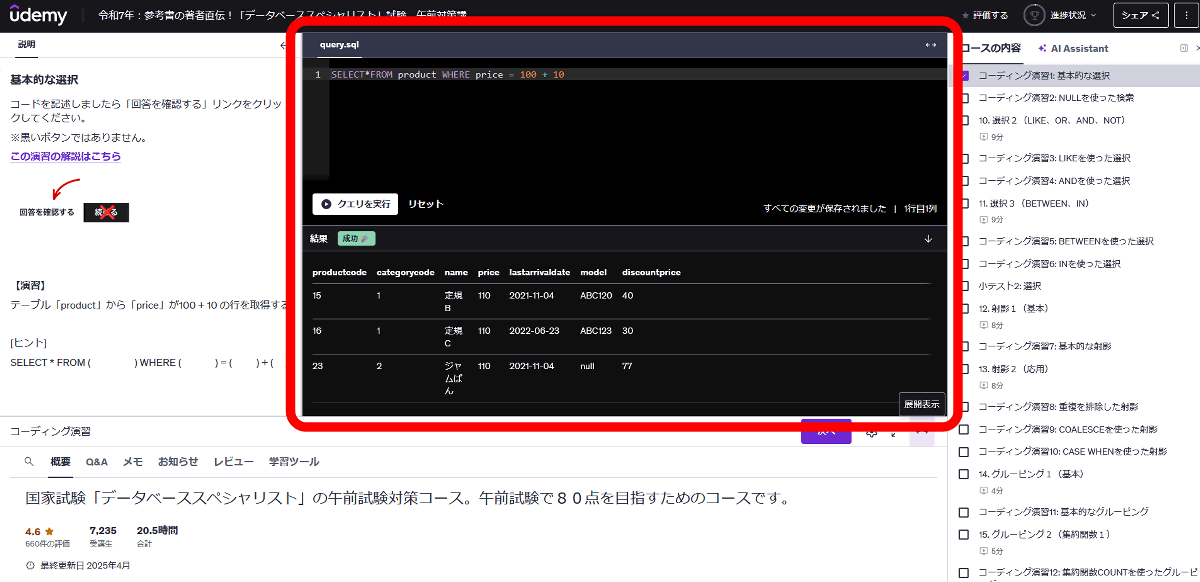1200x582 pixels.
Task: Click the search magnifier icon below video
Action: [x=29, y=462]
